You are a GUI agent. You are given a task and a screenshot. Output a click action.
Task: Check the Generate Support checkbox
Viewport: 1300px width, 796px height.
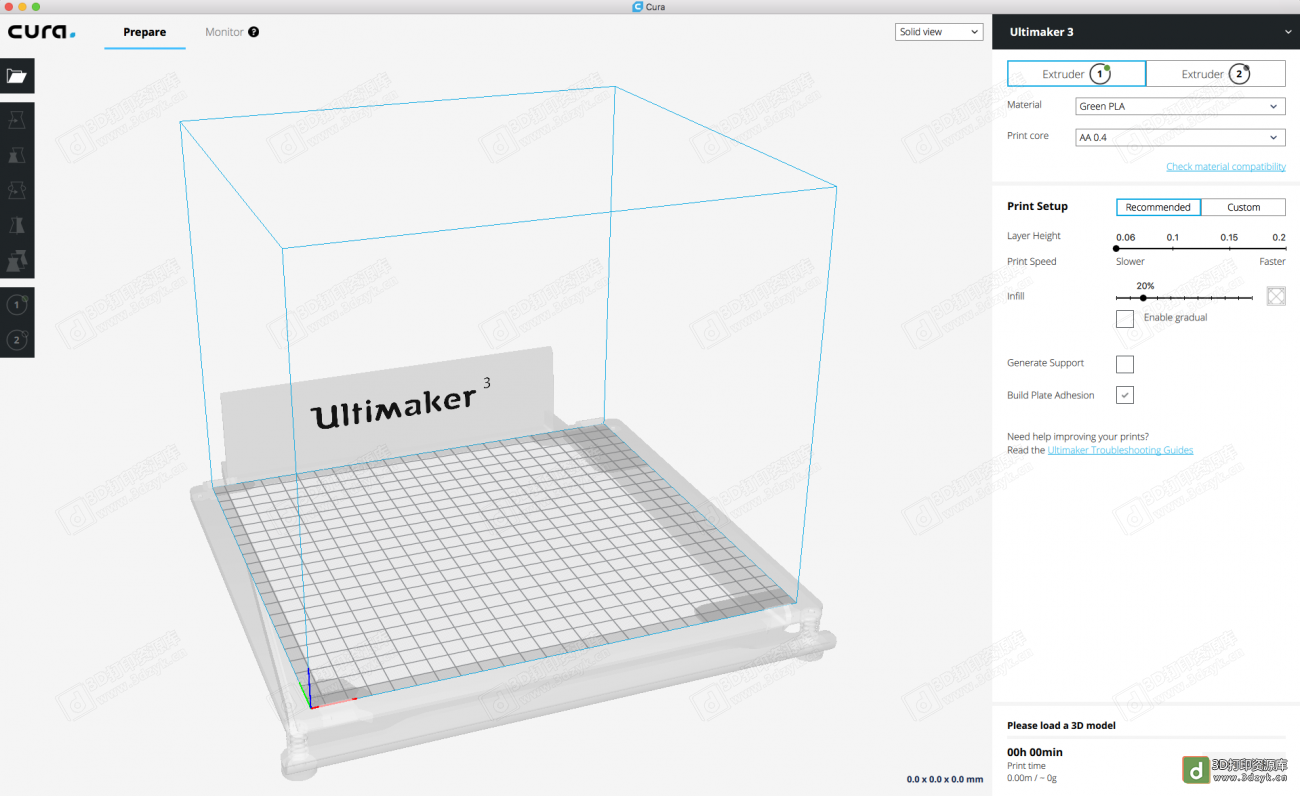tap(1125, 364)
